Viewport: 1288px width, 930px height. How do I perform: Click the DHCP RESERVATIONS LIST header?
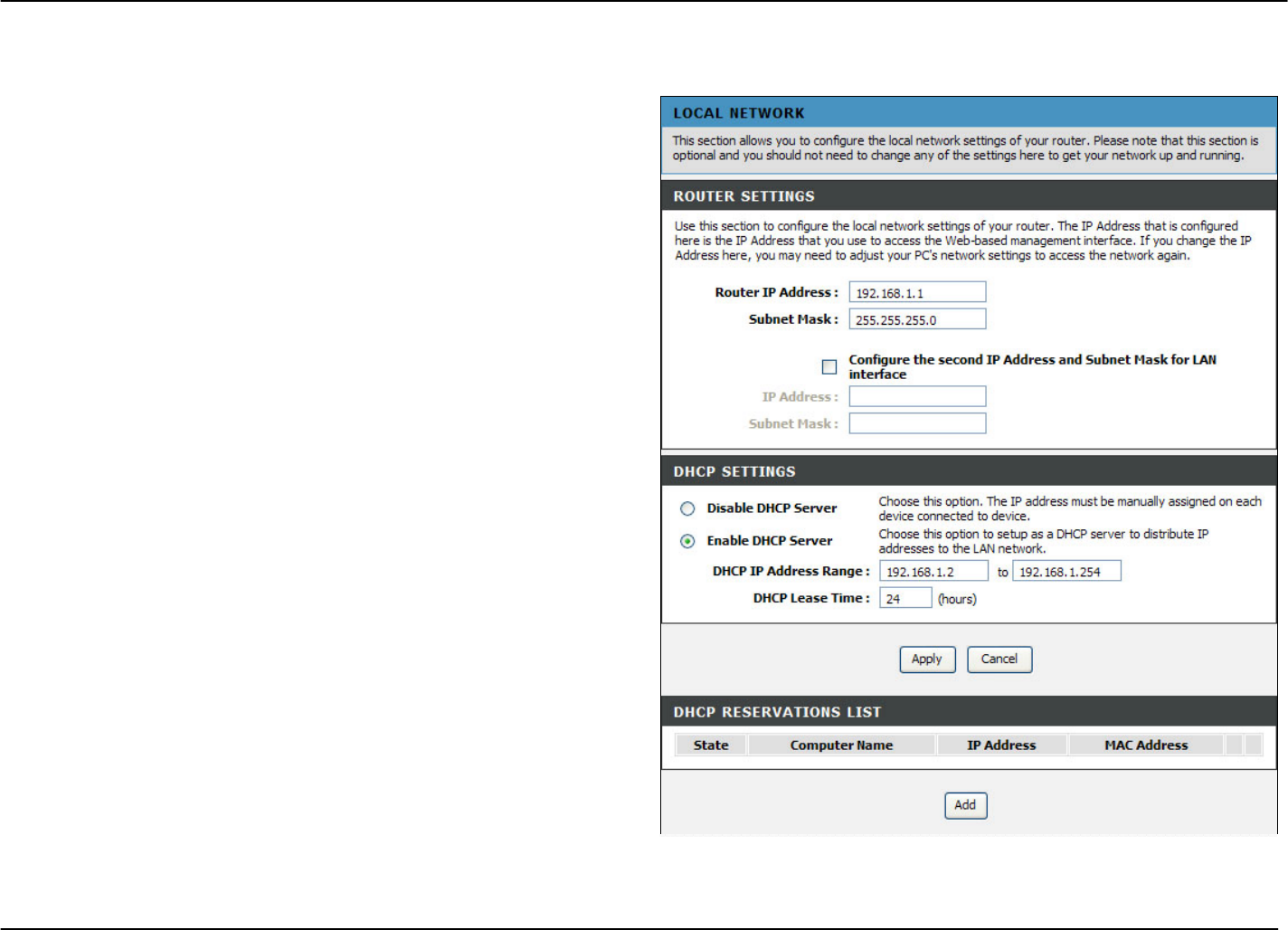[x=777, y=712]
